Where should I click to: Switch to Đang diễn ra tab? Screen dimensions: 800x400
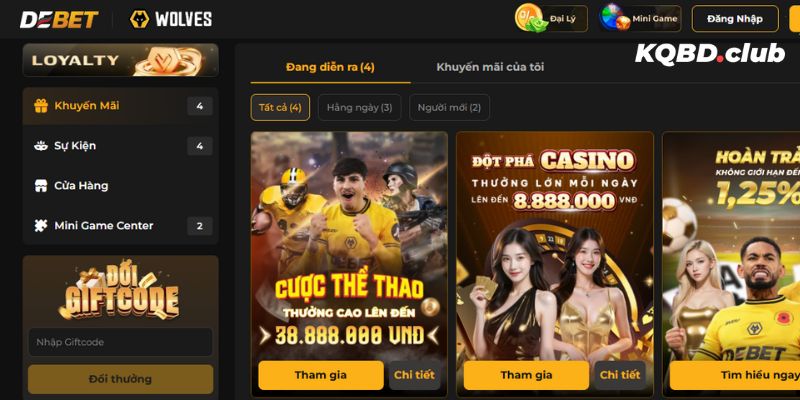point(330,67)
